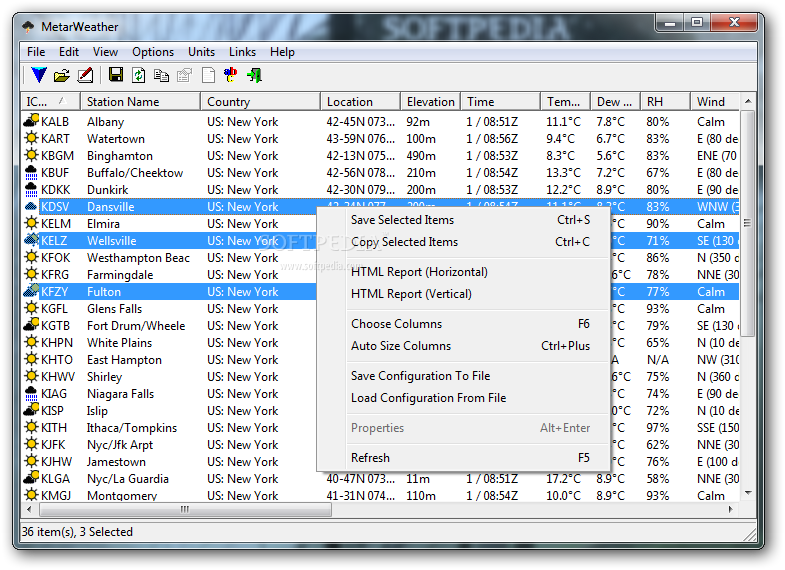Image resolution: width=785 pixels, height=570 pixels.
Task: Click the weather icon next to KALB
Action: (31, 121)
